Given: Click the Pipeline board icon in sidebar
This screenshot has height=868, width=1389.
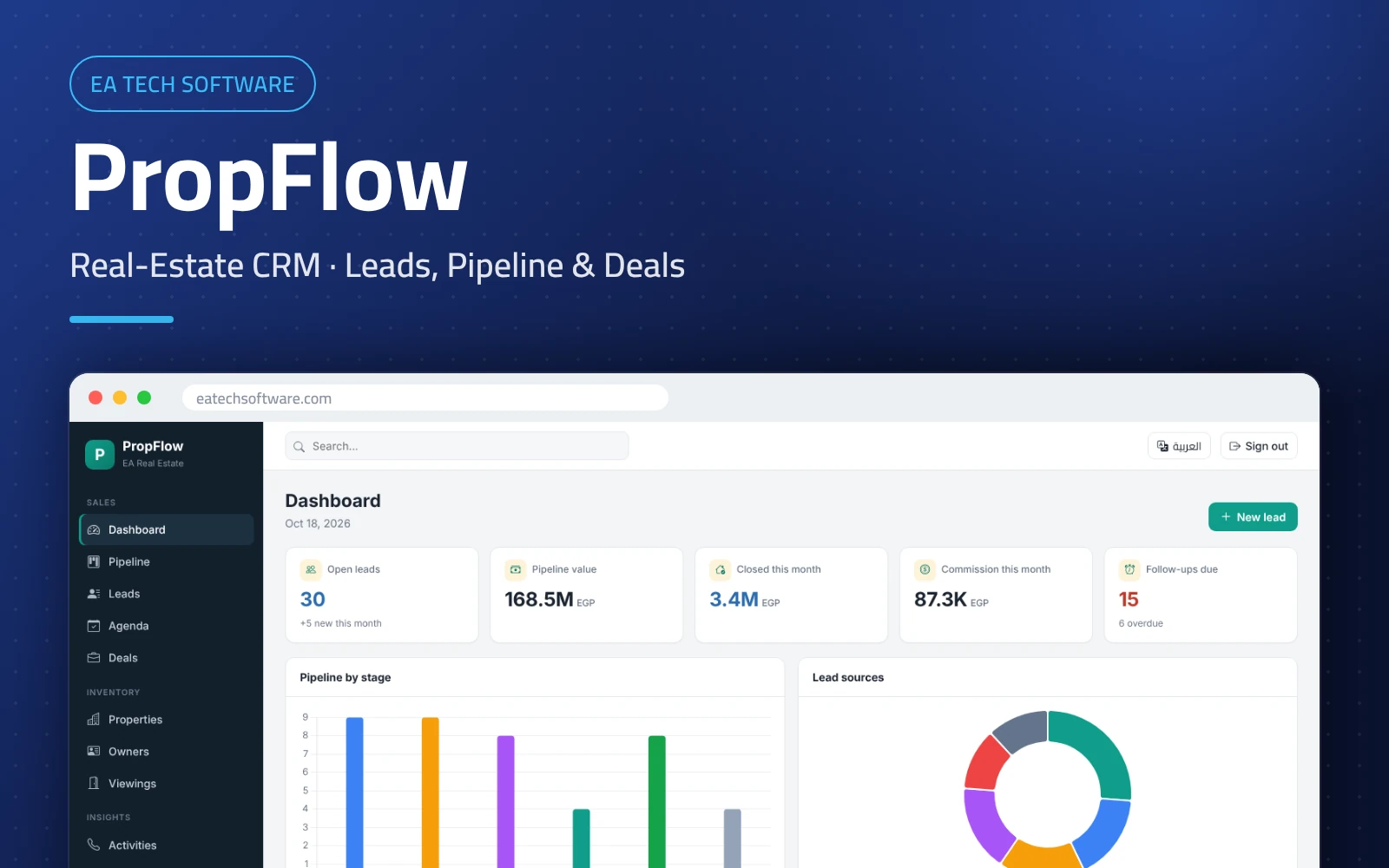Looking at the screenshot, I should (94, 562).
